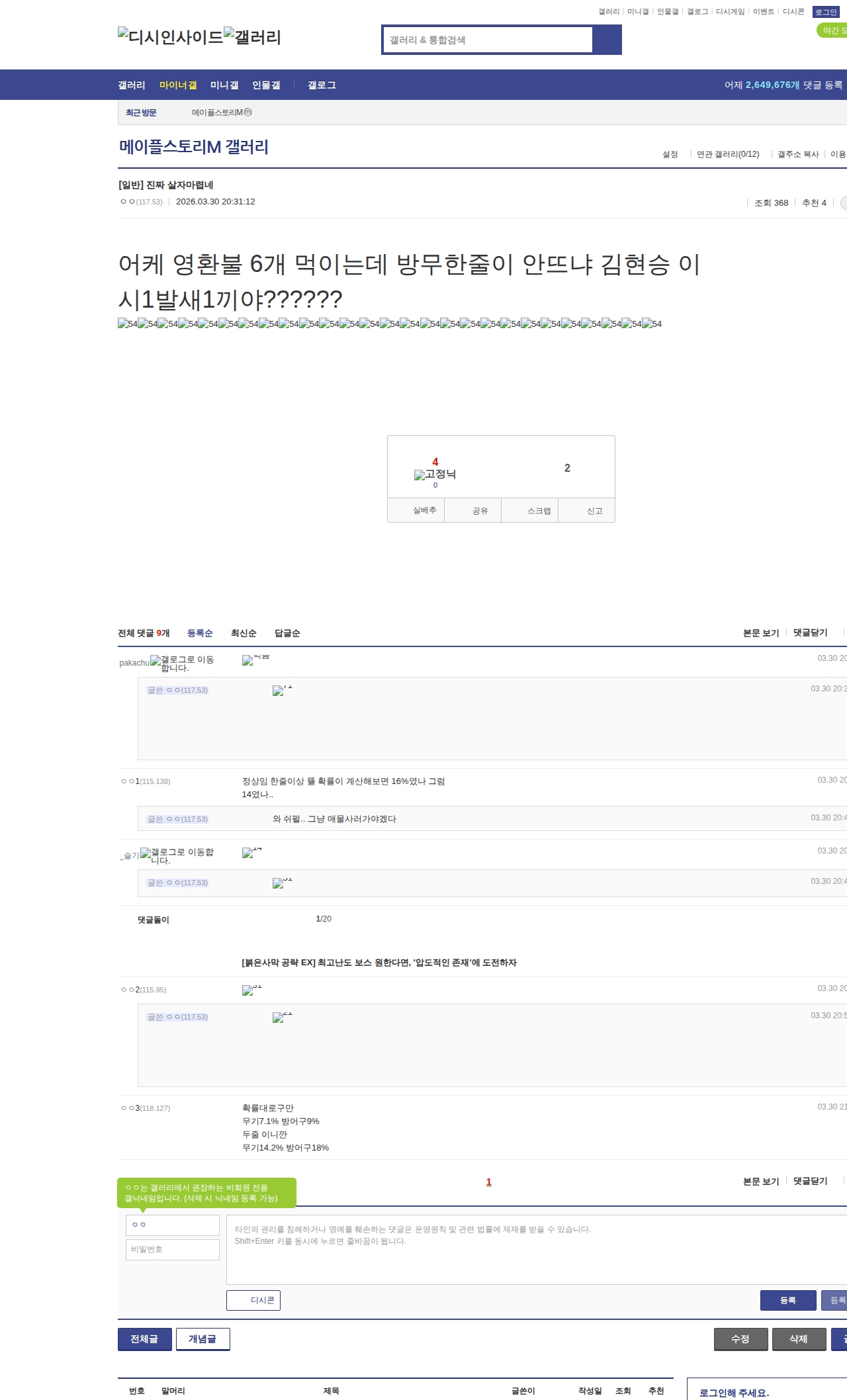Open 디시콘 in the top utility links
The width and height of the screenshot is (847, 1400).
pos(793,12)
